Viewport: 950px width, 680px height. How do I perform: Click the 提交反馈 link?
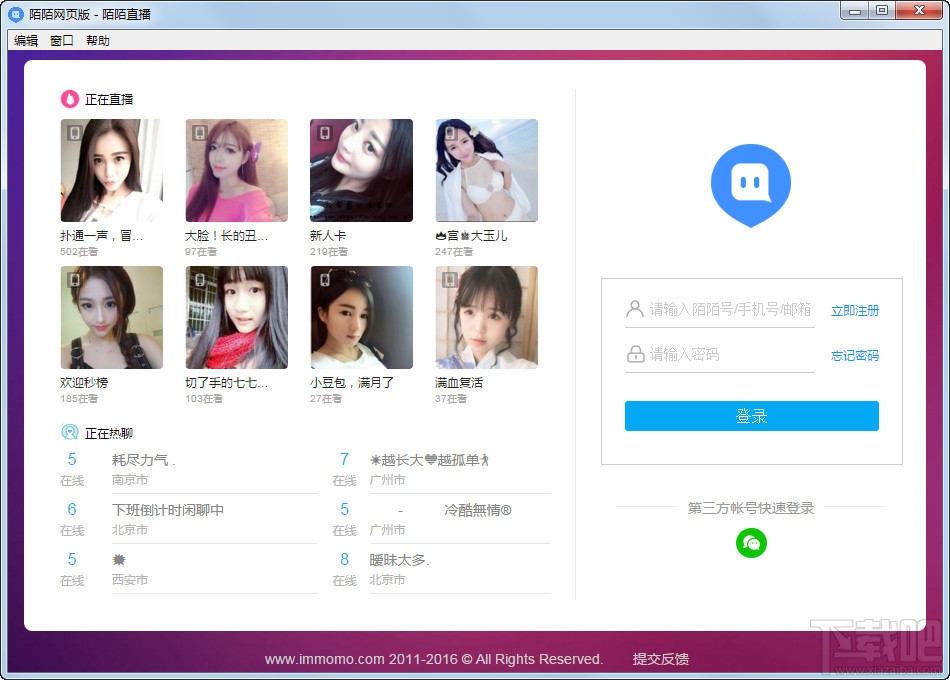[660, 659]
